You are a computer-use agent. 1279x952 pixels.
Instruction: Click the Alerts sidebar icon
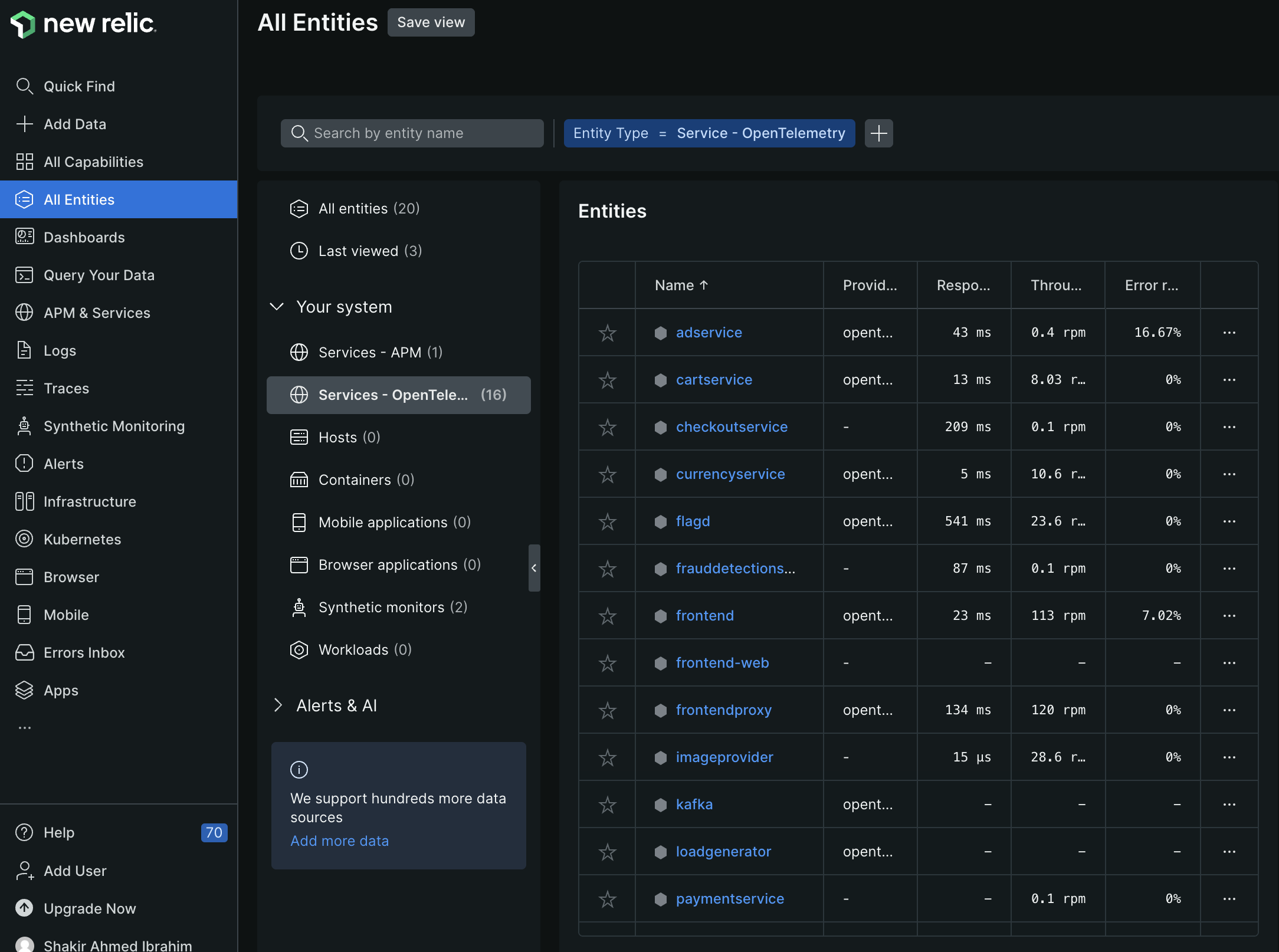pos(24,464)
